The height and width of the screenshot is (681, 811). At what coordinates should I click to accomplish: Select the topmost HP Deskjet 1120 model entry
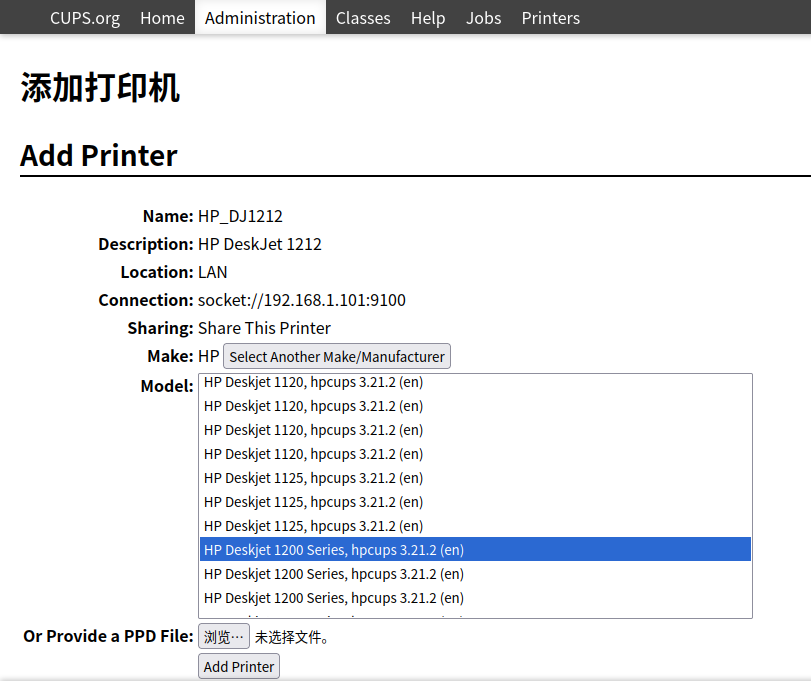(313, 382)
